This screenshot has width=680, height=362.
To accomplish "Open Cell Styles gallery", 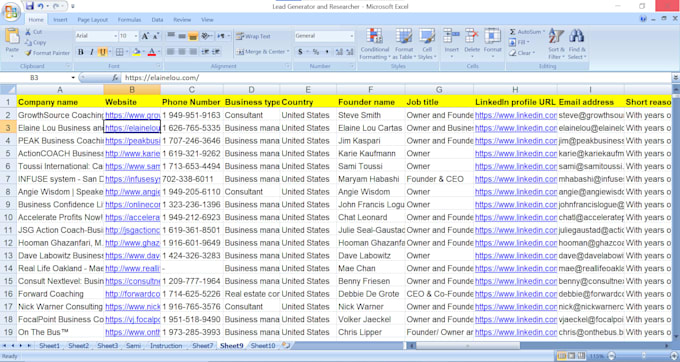I will (x=427, y=44).
